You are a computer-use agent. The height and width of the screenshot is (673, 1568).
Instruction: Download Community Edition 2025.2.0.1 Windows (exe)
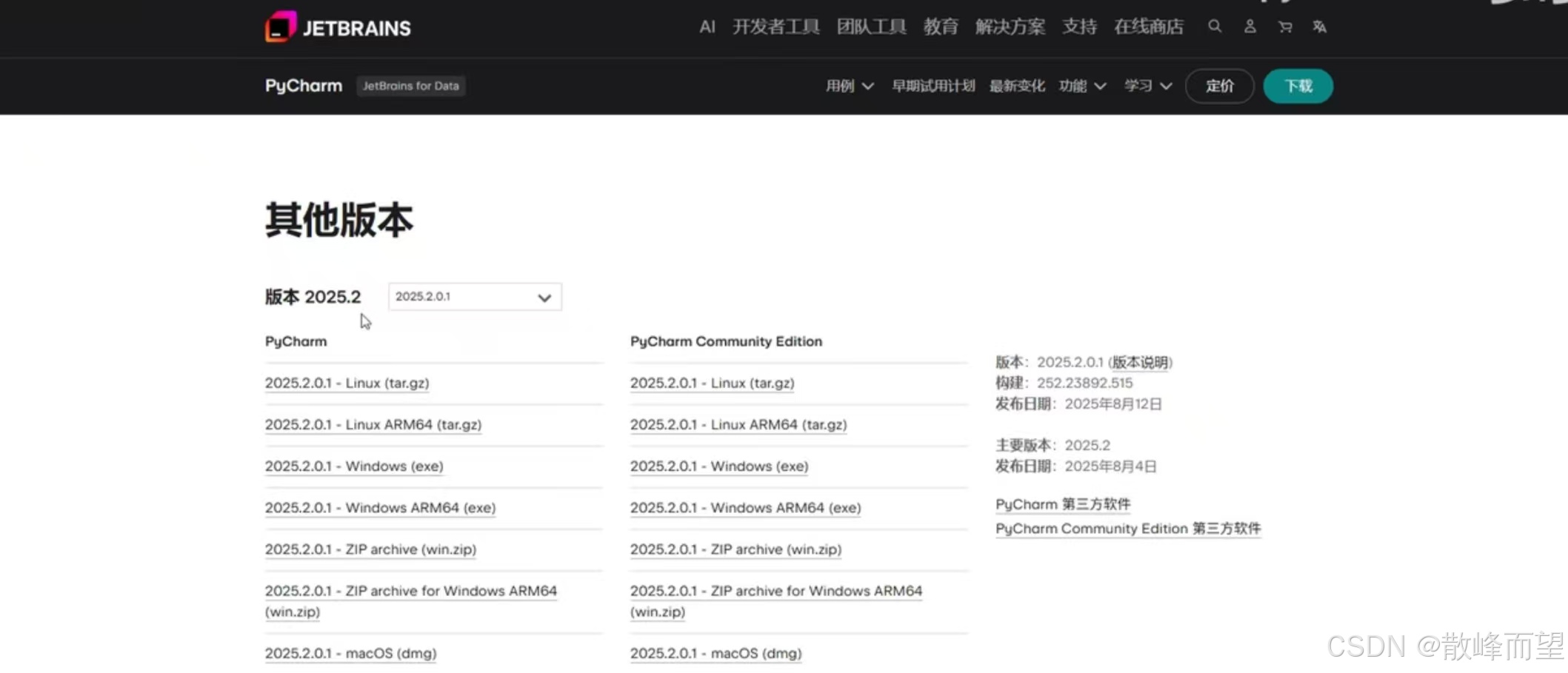coord(719,466)
